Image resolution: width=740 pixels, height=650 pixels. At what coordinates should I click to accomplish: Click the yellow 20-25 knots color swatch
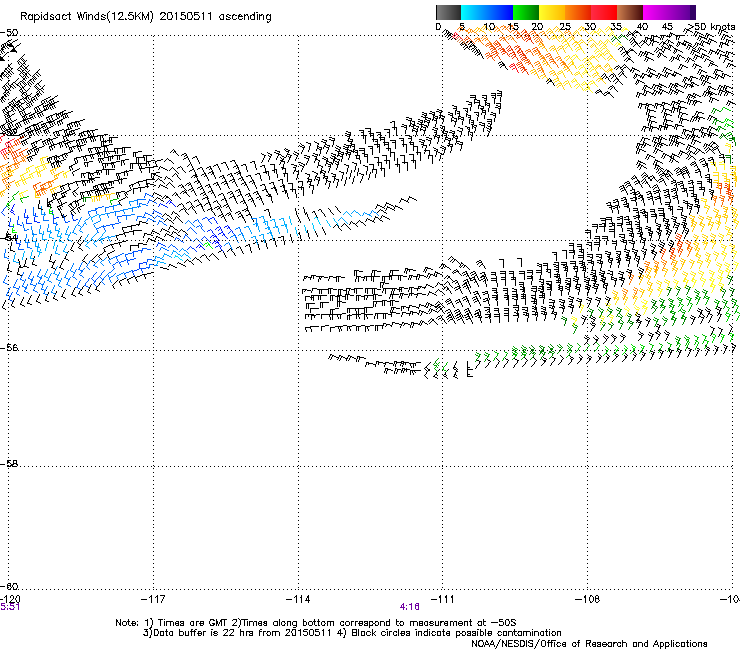(x=552, y=12)
